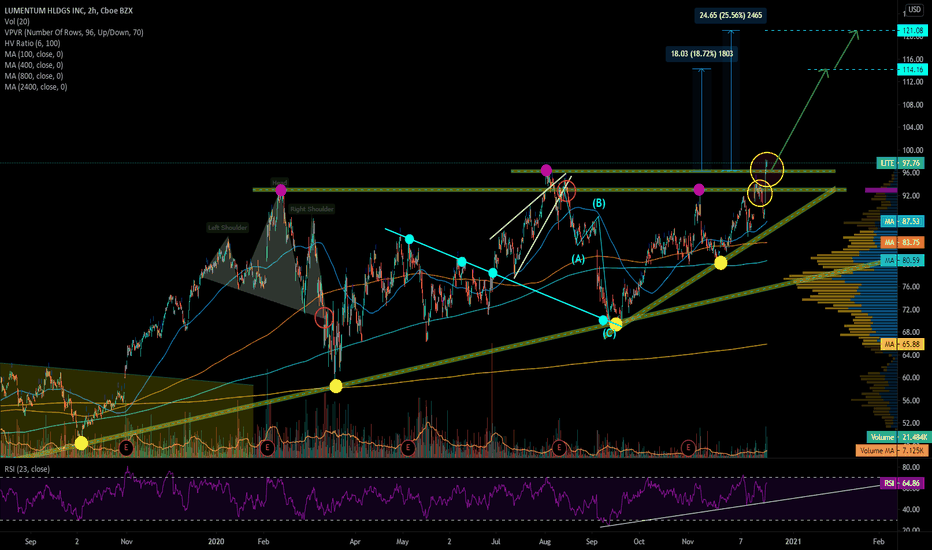Screen dimensions: 932x550
Task: Click the 60.00 price scale level
Action: [x=912, y=378]
